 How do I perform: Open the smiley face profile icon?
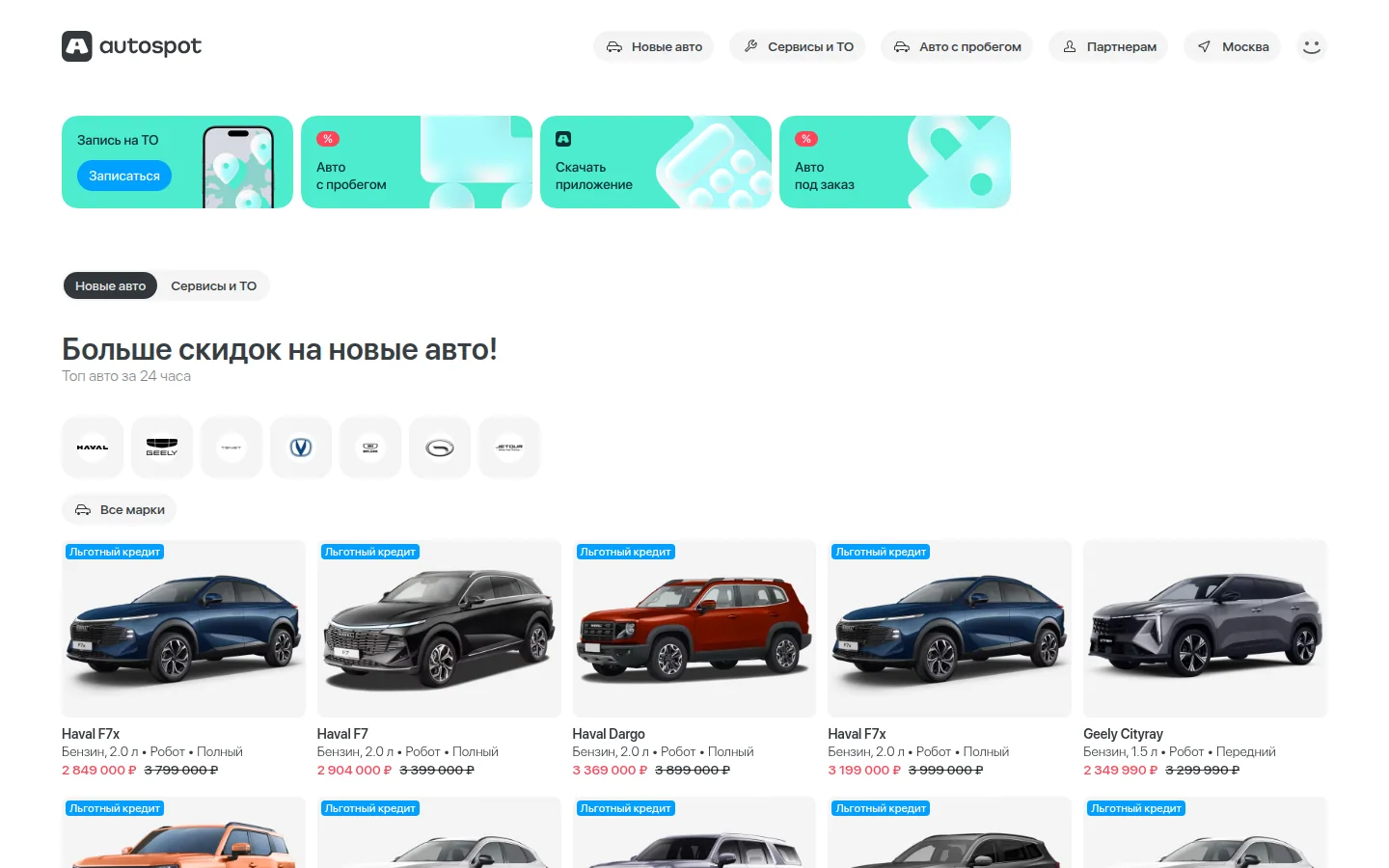coord(1311,46)
